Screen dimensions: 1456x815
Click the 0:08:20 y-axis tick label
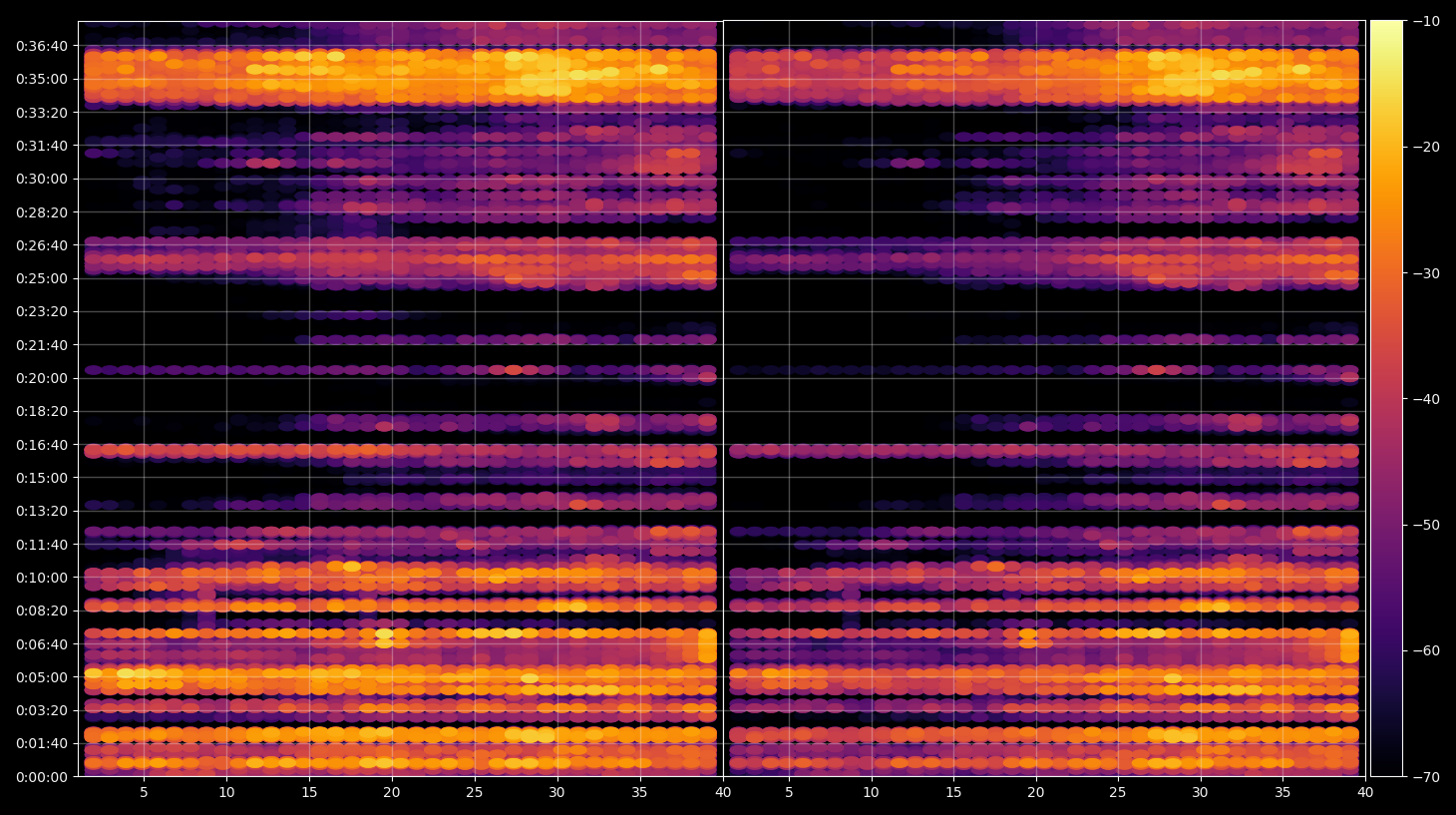(x=42, y=611)
